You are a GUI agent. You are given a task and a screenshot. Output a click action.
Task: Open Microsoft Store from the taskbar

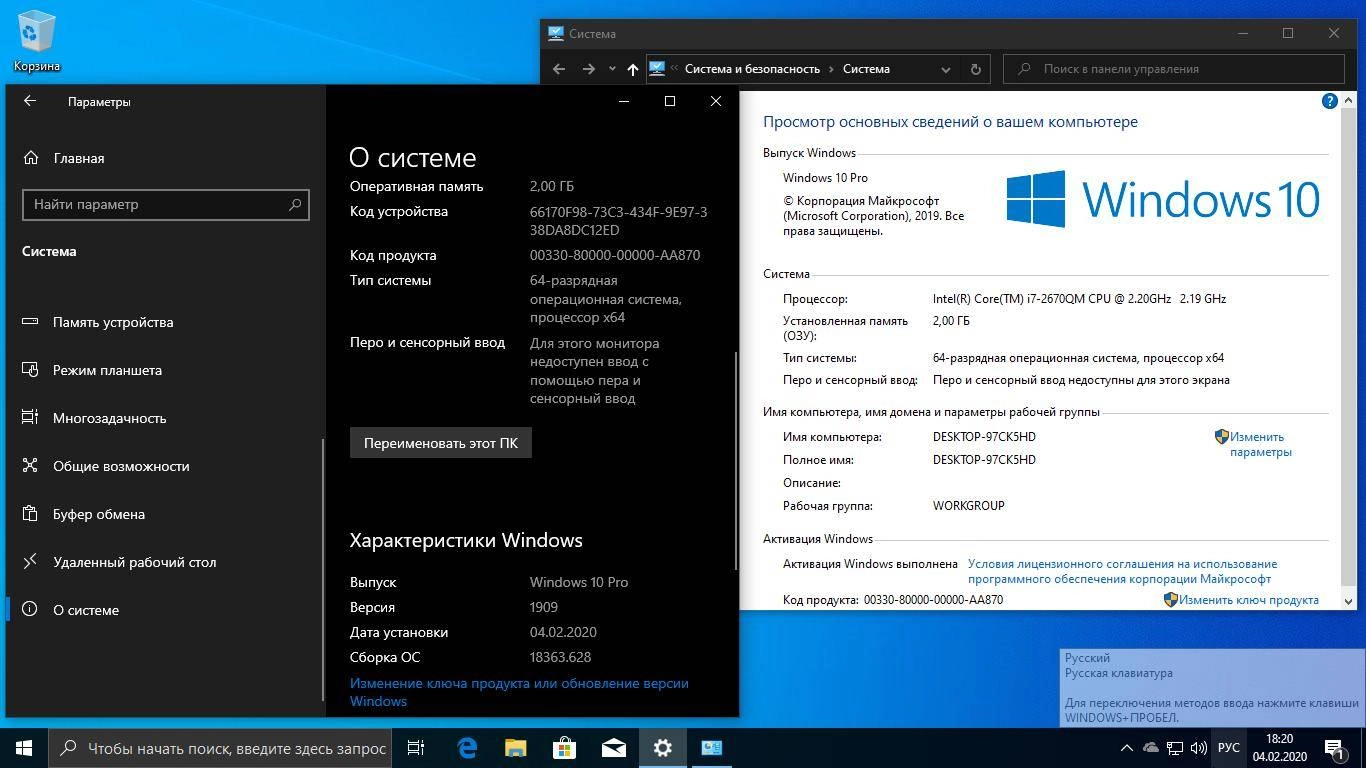tap(565, 748)
